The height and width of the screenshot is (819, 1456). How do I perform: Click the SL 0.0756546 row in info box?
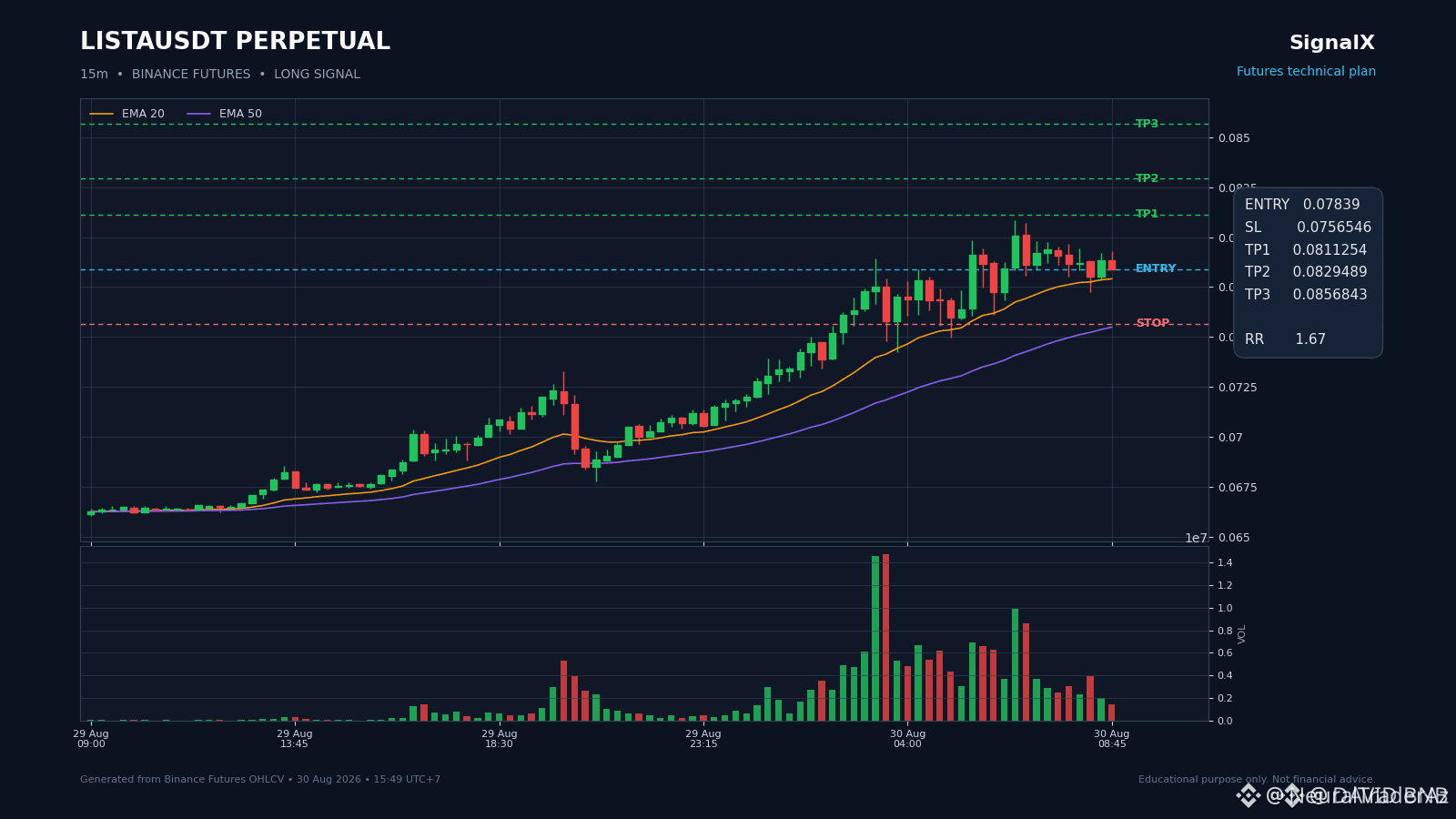click(1308, 227)
